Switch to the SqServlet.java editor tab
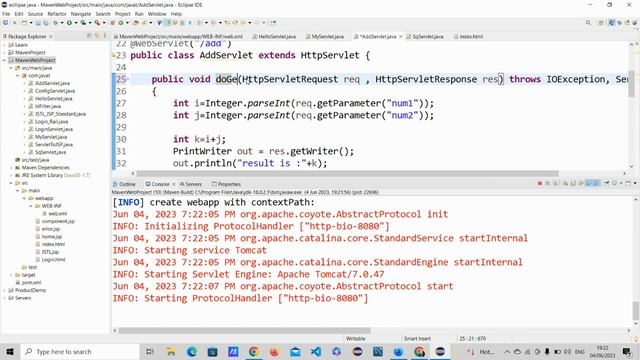 (424, 36)
